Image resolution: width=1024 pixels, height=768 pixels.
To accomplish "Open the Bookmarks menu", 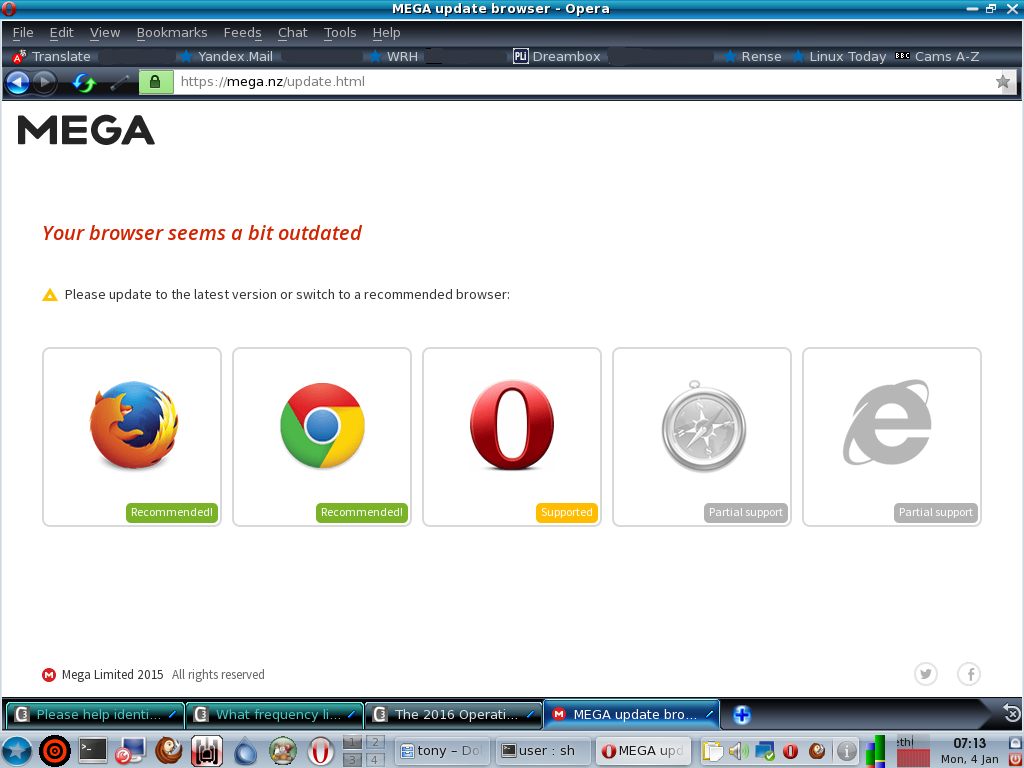I will [x=172, y=33].
